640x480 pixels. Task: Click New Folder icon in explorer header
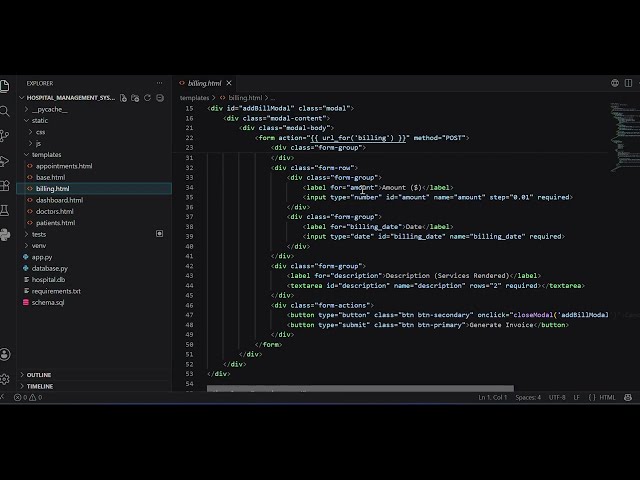tap(135, 98)
